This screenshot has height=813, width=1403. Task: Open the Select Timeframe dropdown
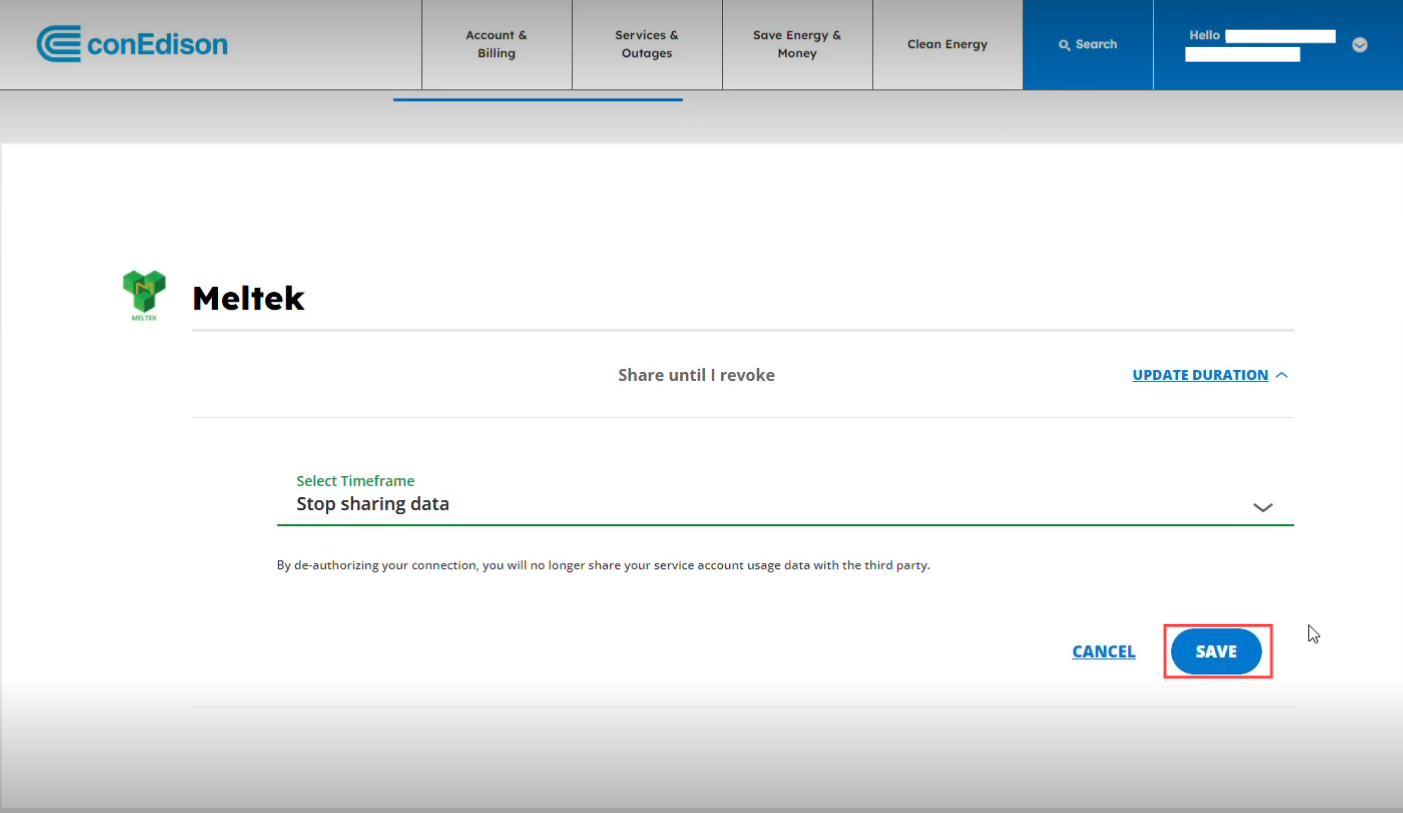click(785, 497)
